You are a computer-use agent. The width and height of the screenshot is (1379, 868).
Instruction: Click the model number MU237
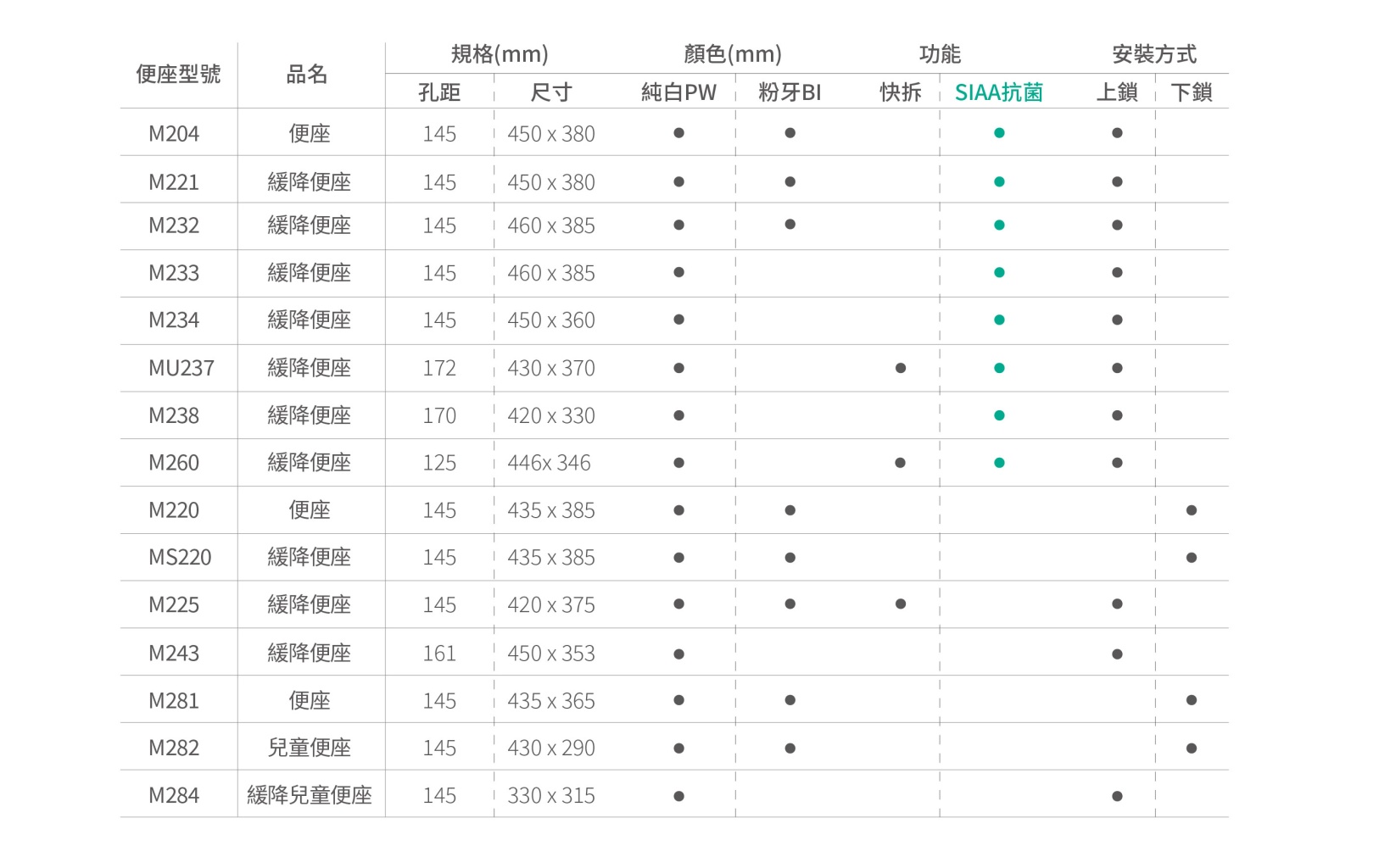pyautogui.click(x=178, y=367)
